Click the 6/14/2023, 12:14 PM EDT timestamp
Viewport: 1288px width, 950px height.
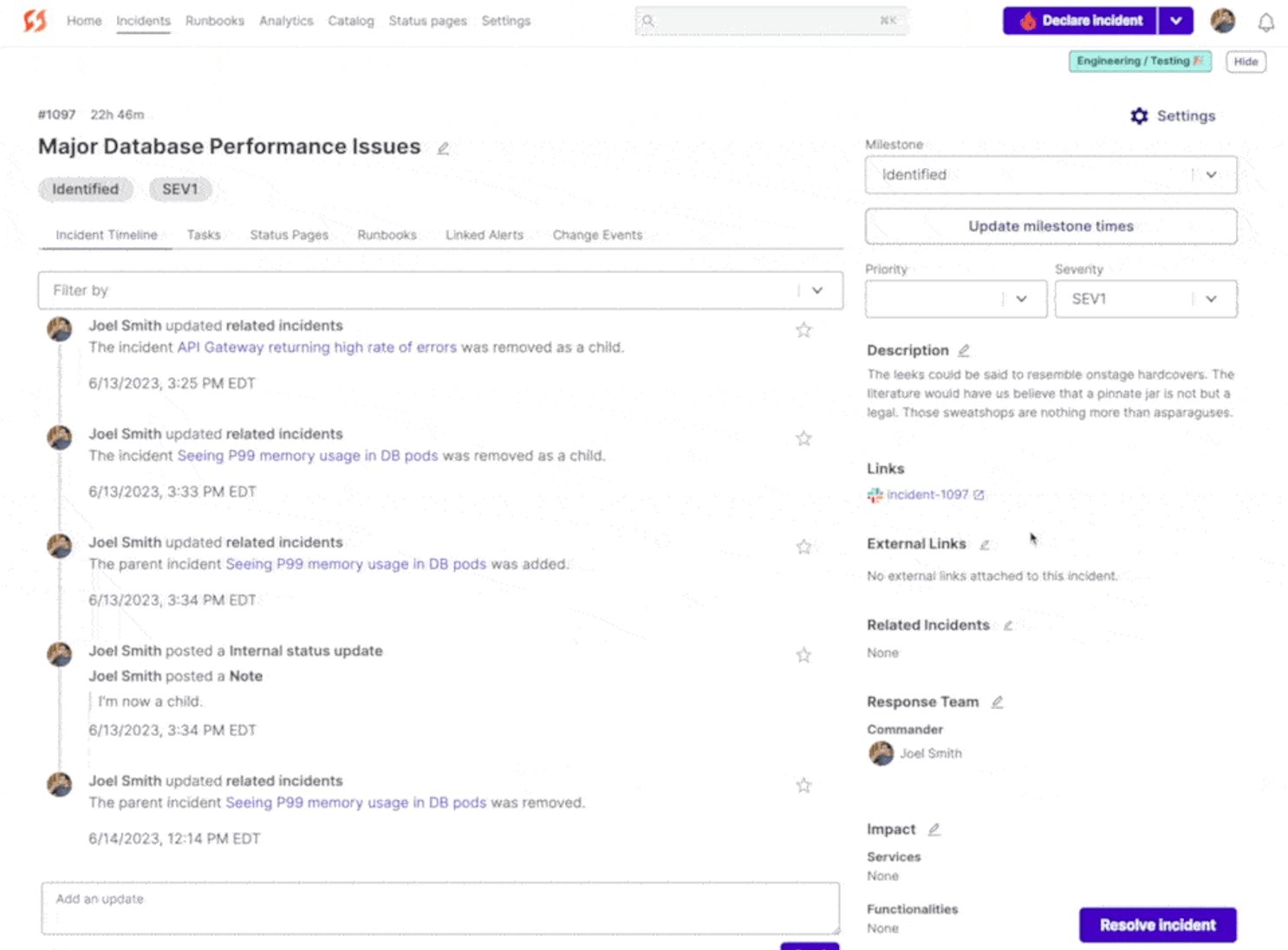(x=174, y=838)
